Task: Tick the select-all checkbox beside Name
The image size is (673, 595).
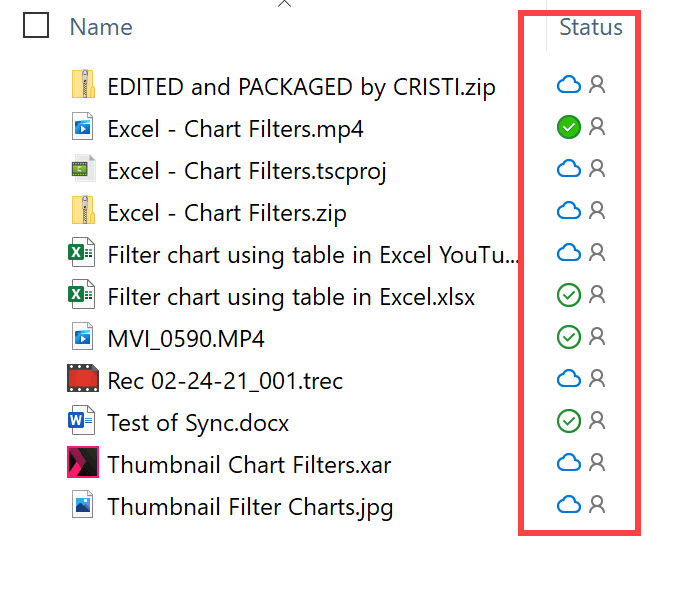Action: tap(36, 25)
